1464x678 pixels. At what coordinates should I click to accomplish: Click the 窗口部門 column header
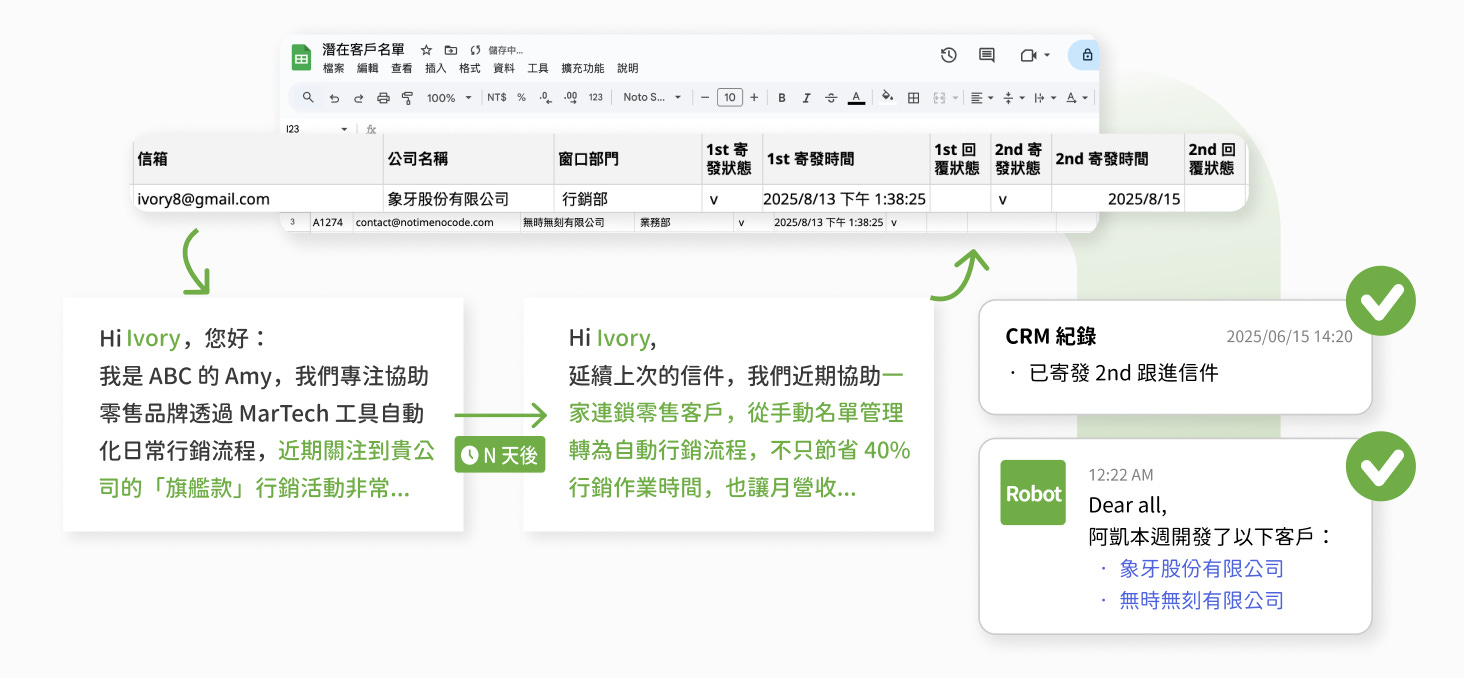[x=628, y=159]
